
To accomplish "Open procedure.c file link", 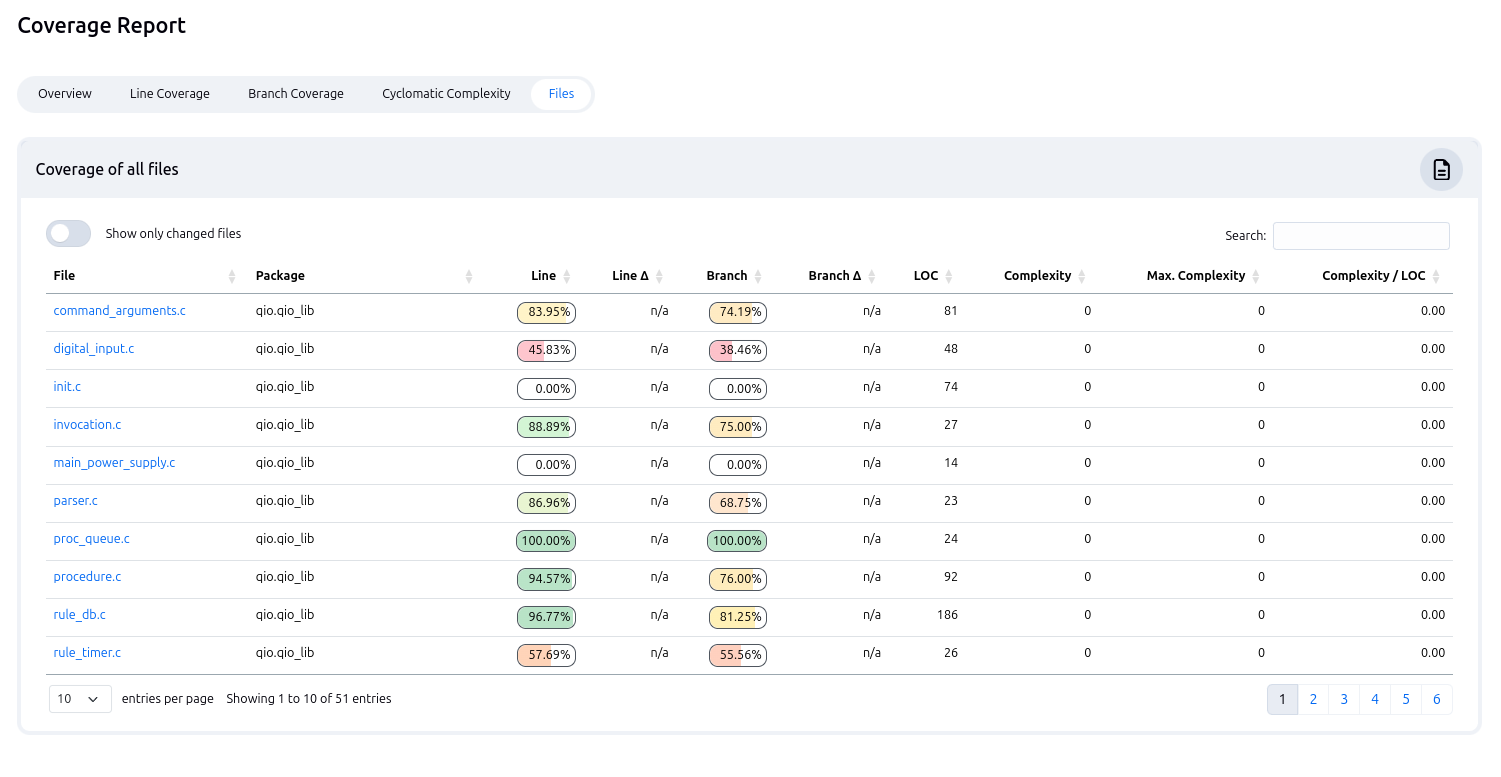I will (x=87, y=577).
